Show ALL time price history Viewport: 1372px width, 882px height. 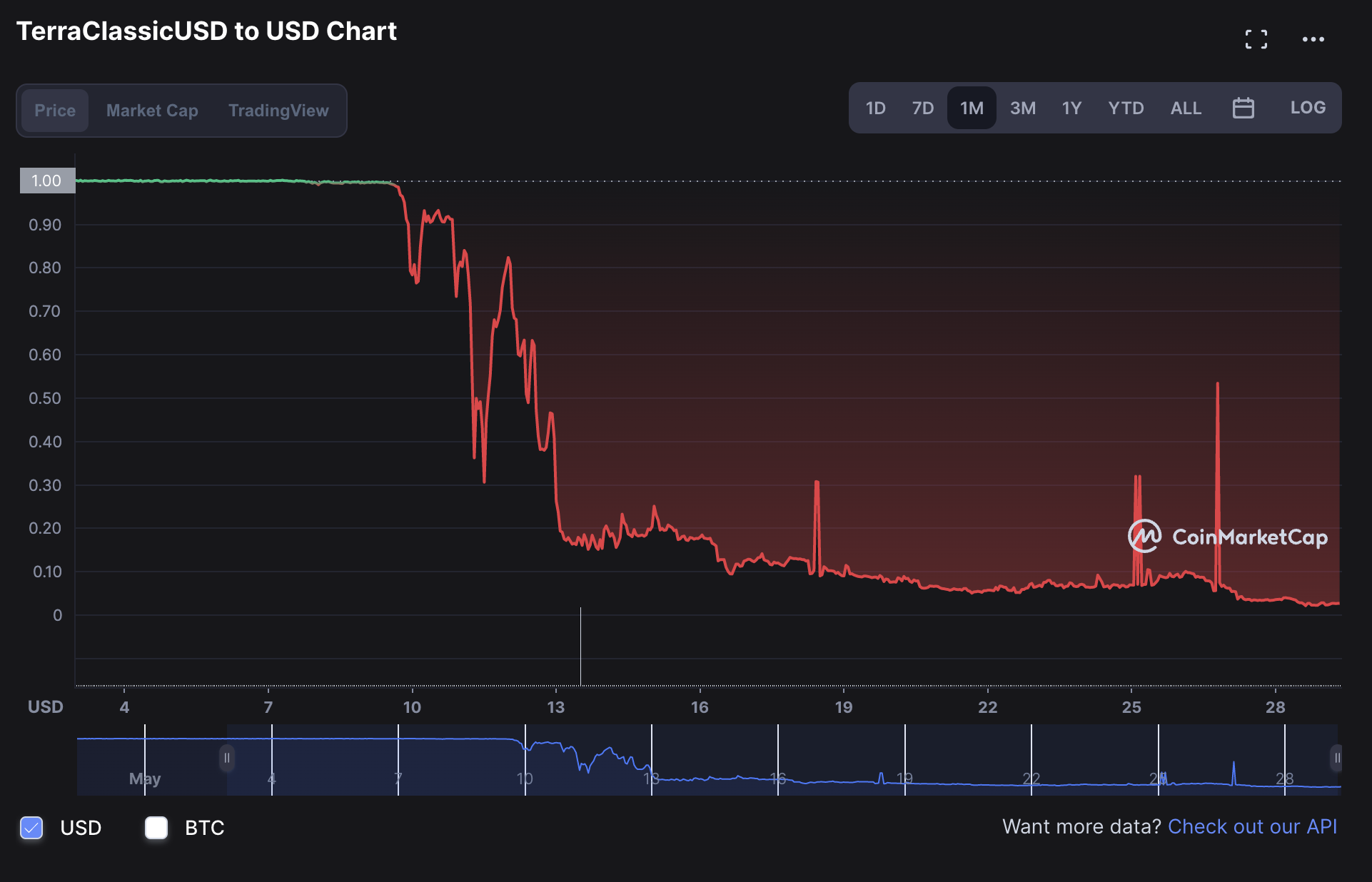pos(1186,108)
